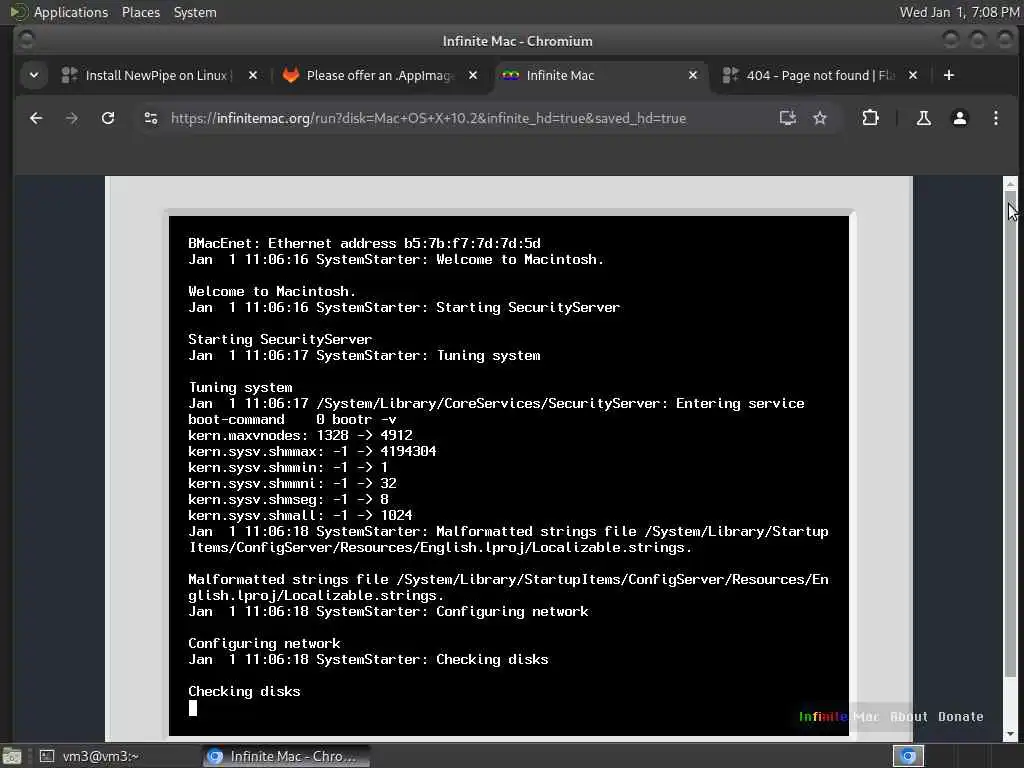Open the Infinite Mac link in emulator footer
The width and height of the screenshot is (1024, 768).
tap(839, 716)
